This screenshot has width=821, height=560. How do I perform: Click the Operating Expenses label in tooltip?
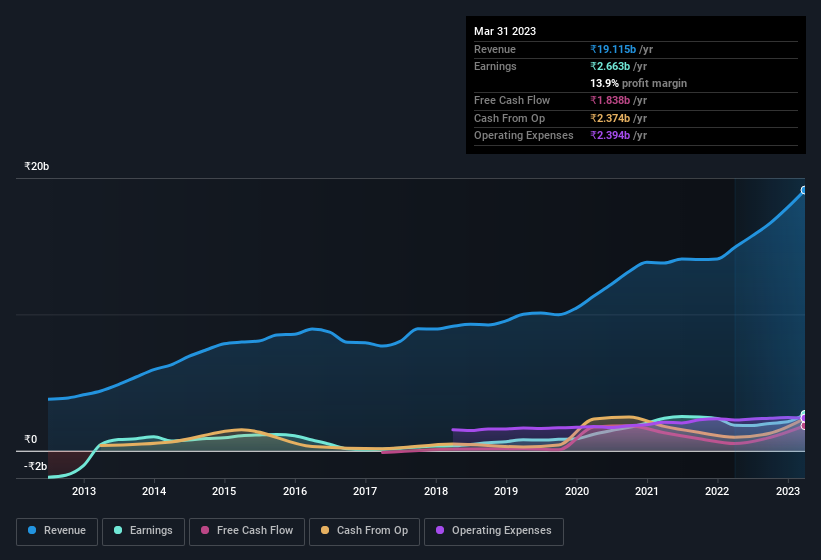524,136
